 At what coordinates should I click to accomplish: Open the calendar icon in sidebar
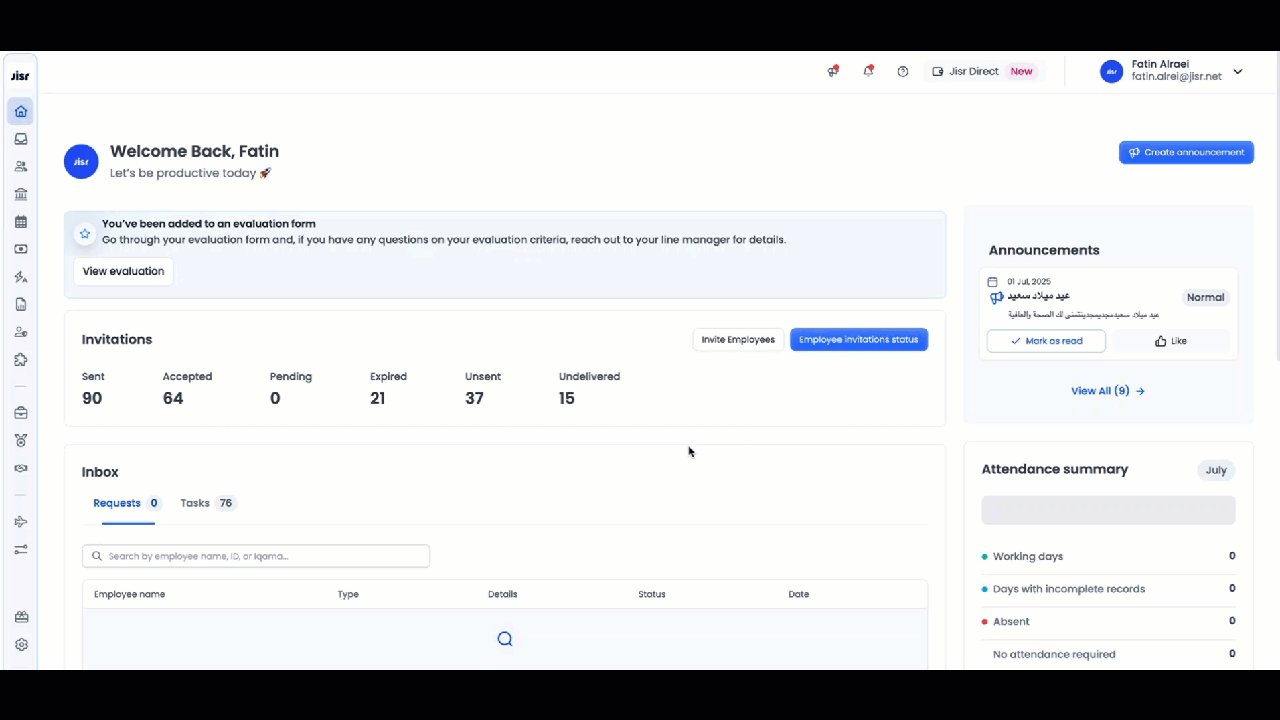tap(21, 222)
